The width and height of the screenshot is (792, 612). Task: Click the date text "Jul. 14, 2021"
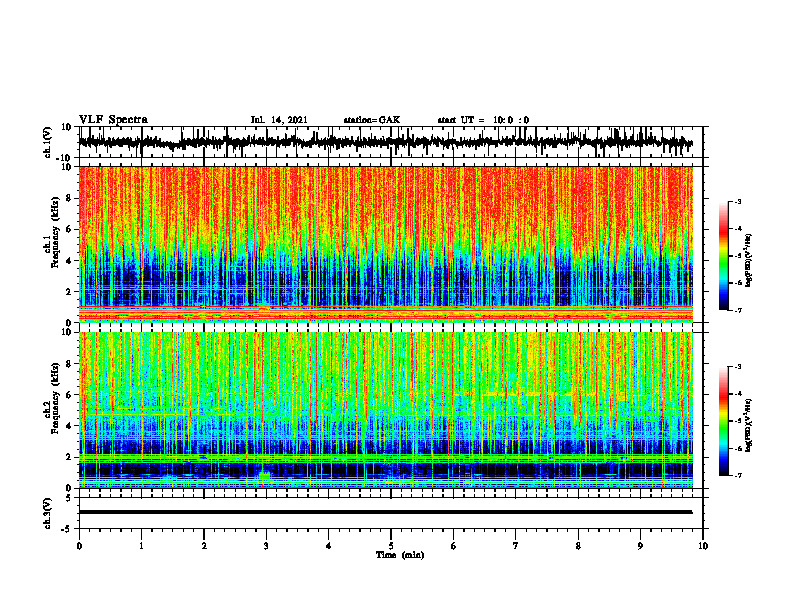coord(279,120)
